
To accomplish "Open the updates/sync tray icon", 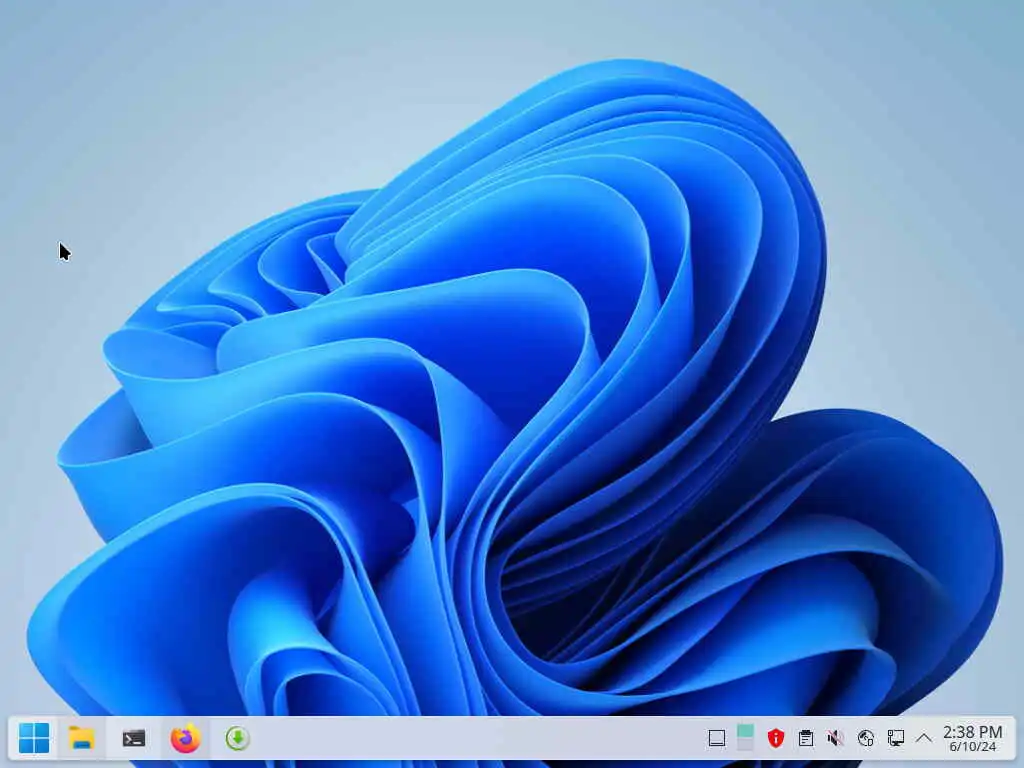I will pos(866,739).
